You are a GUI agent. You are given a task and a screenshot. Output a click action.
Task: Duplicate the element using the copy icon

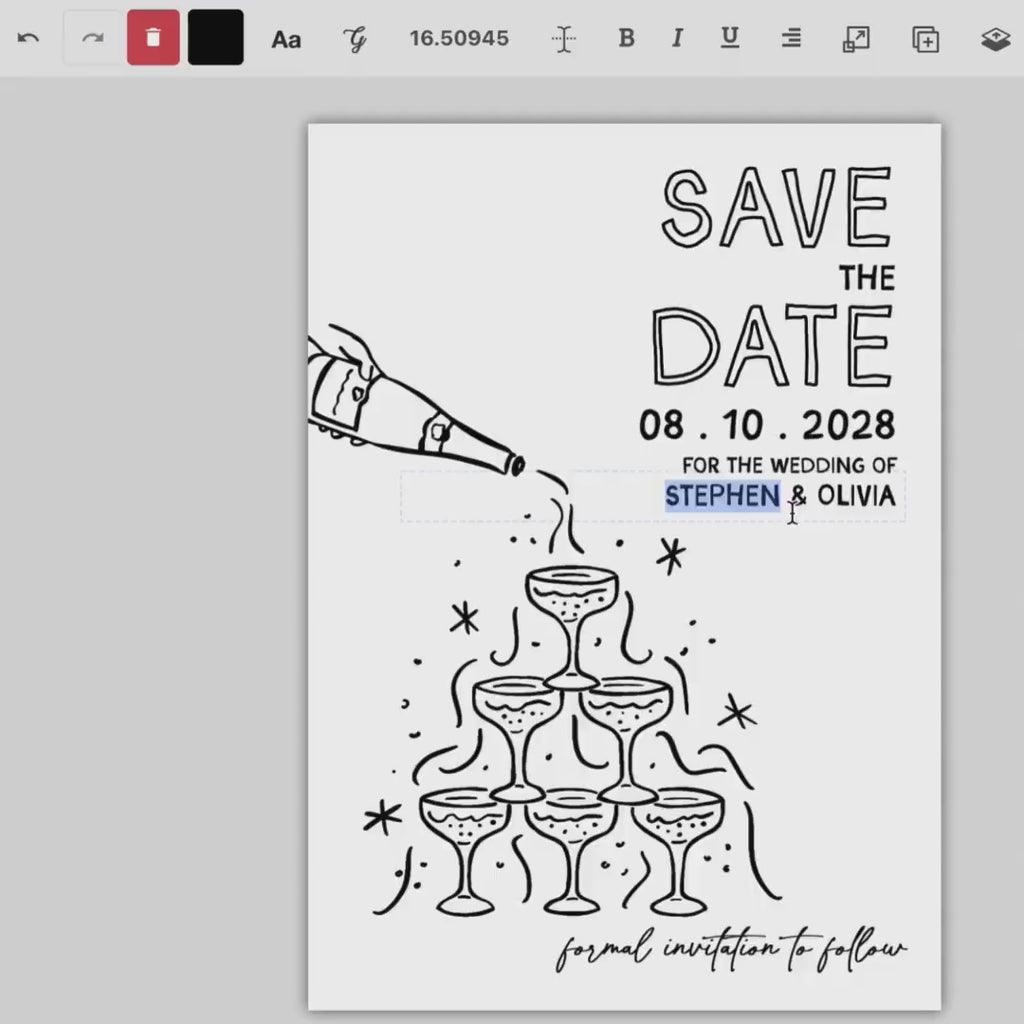925,39
